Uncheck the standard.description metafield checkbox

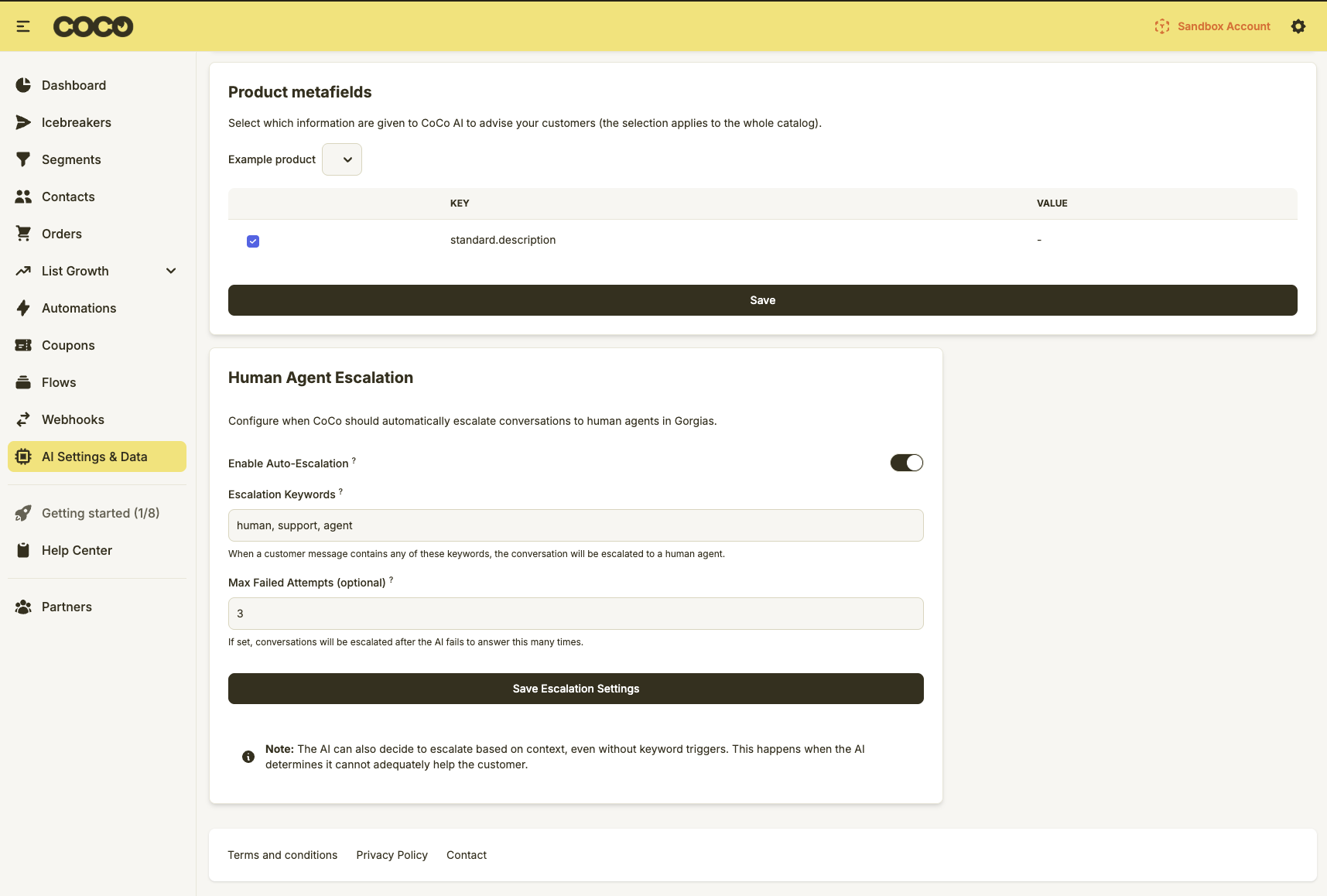[253, 241]
